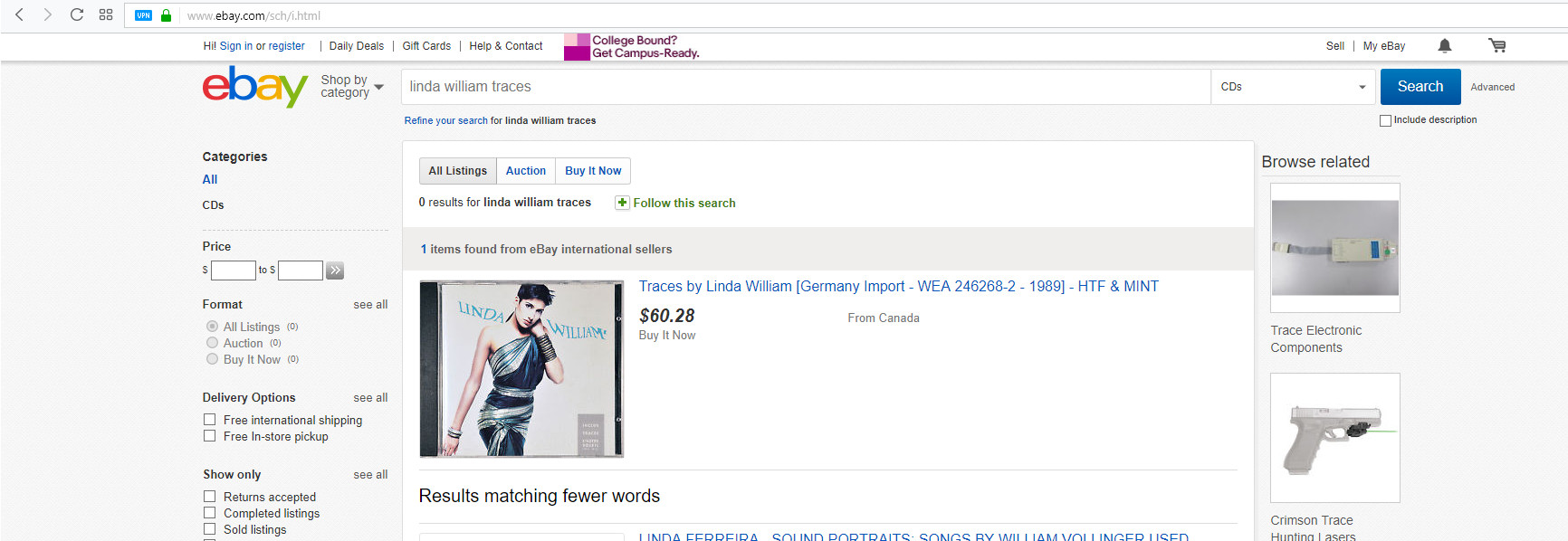The image size is (1568, 541).
Task: Select the Auction format radio
Action: click(212, 343)
